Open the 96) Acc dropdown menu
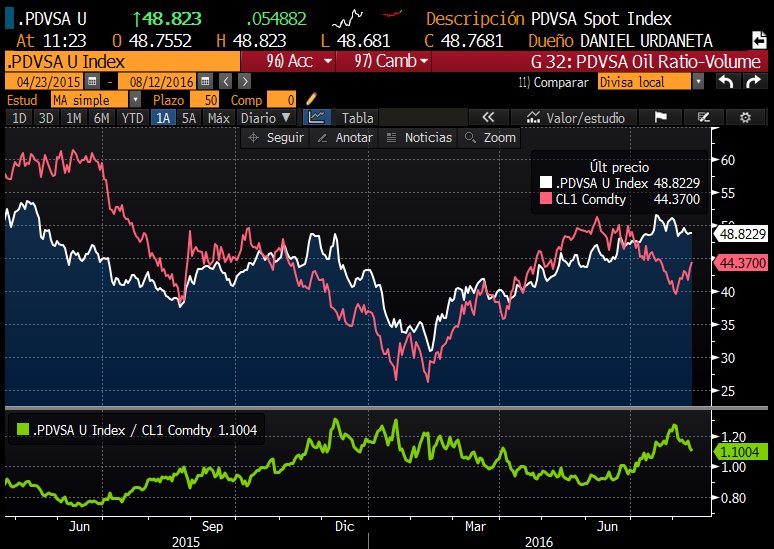Screen dimensions: 774x549 288,61
